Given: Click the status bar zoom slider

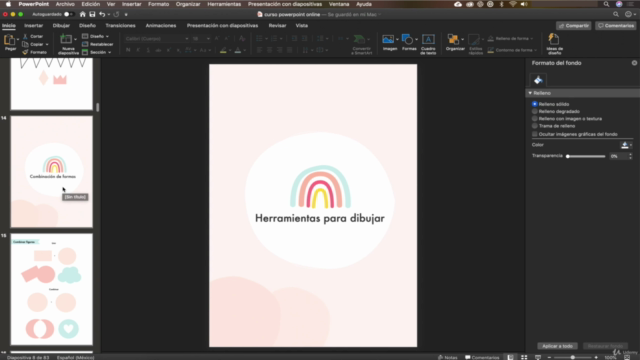Looking at the screenshot, I should tap(572, 357).
